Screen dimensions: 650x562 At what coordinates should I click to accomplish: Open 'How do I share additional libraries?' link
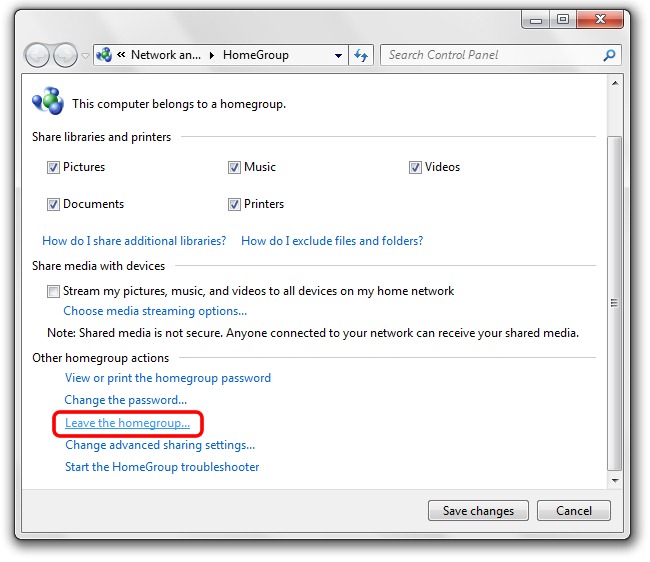tap(134, 241)
